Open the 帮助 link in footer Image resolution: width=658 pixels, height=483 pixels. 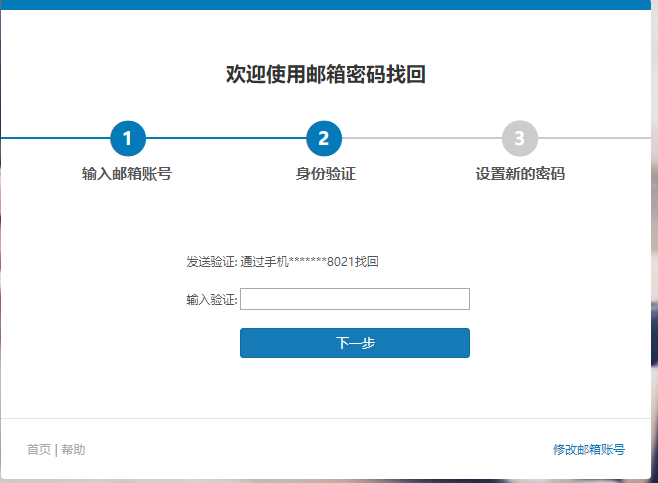pos(73,450)
